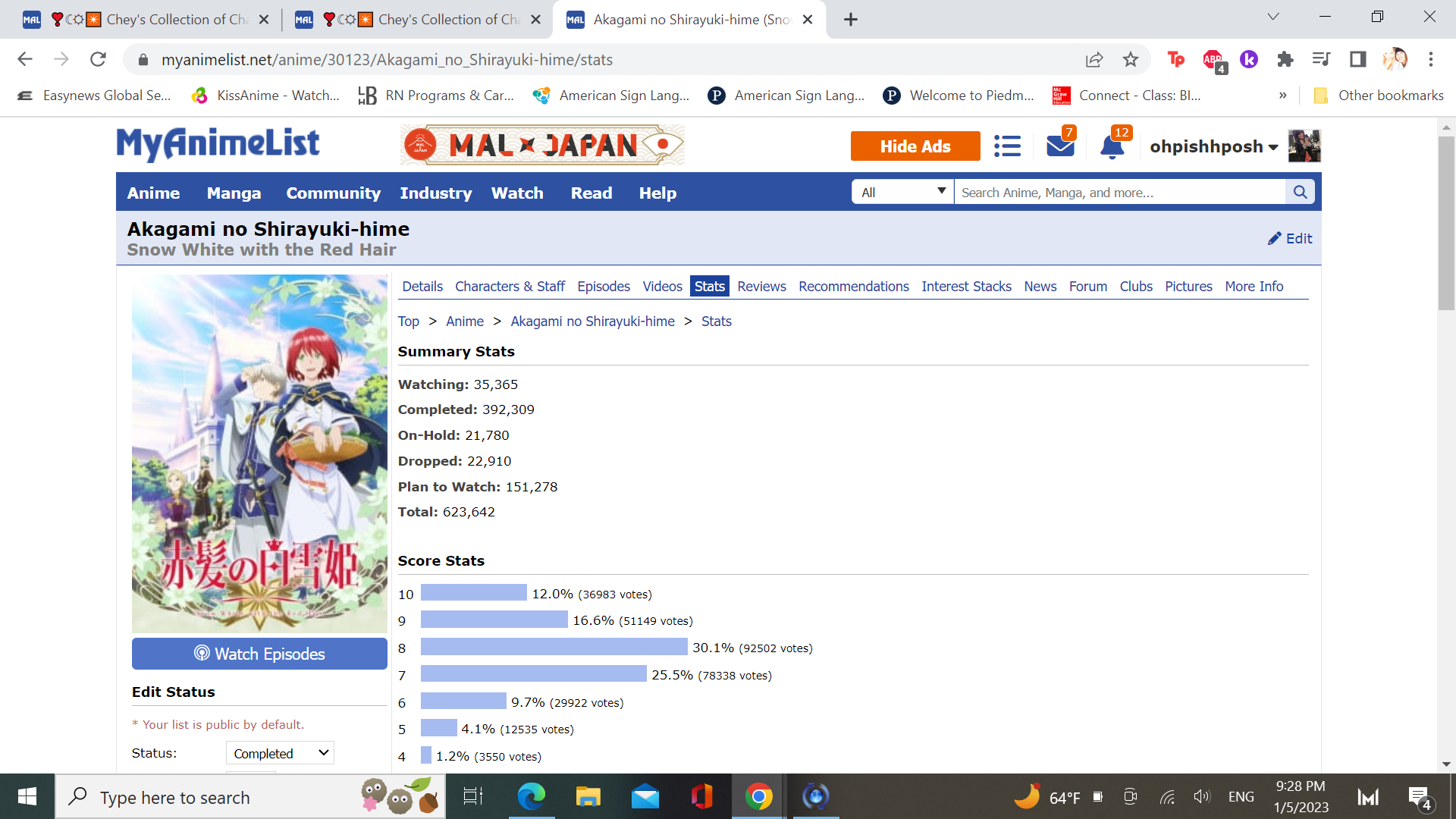Viewport: 1456px width, 819px height.
Task: Open Microsoft Edge from taskbar
Action: (532, 796)
